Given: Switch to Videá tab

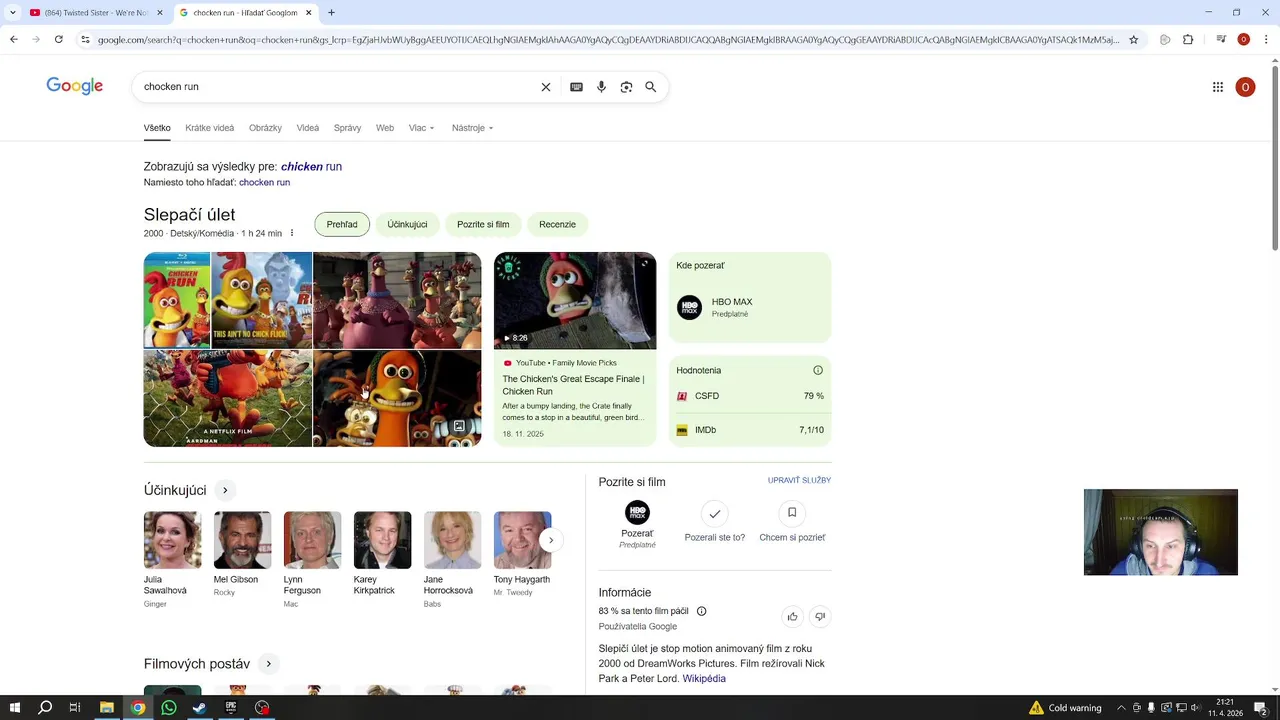Looking at the screenshot, I should click(x=308, y=128).
